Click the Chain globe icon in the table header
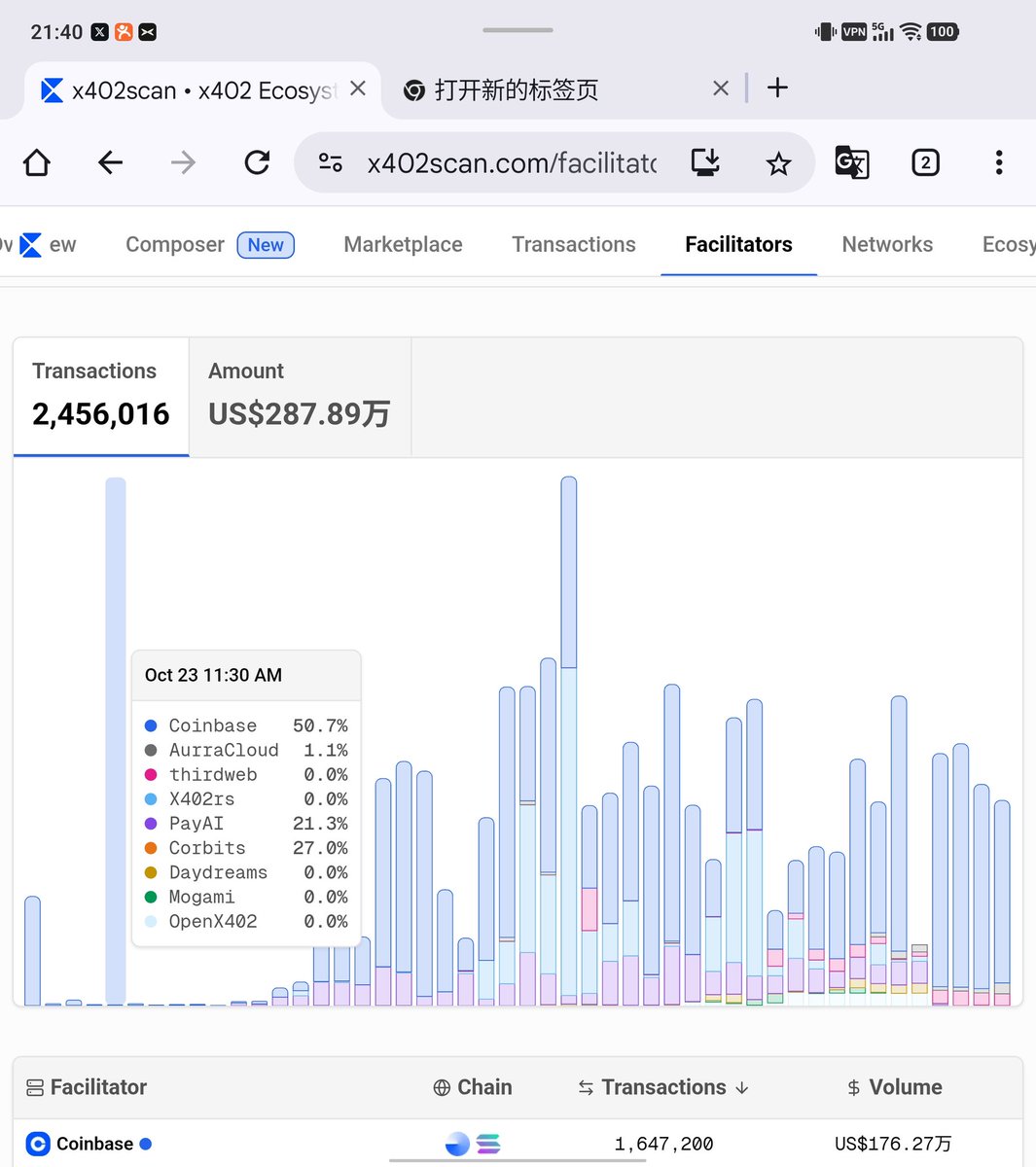1036x1167 pixels. (x=443, y=1087)
